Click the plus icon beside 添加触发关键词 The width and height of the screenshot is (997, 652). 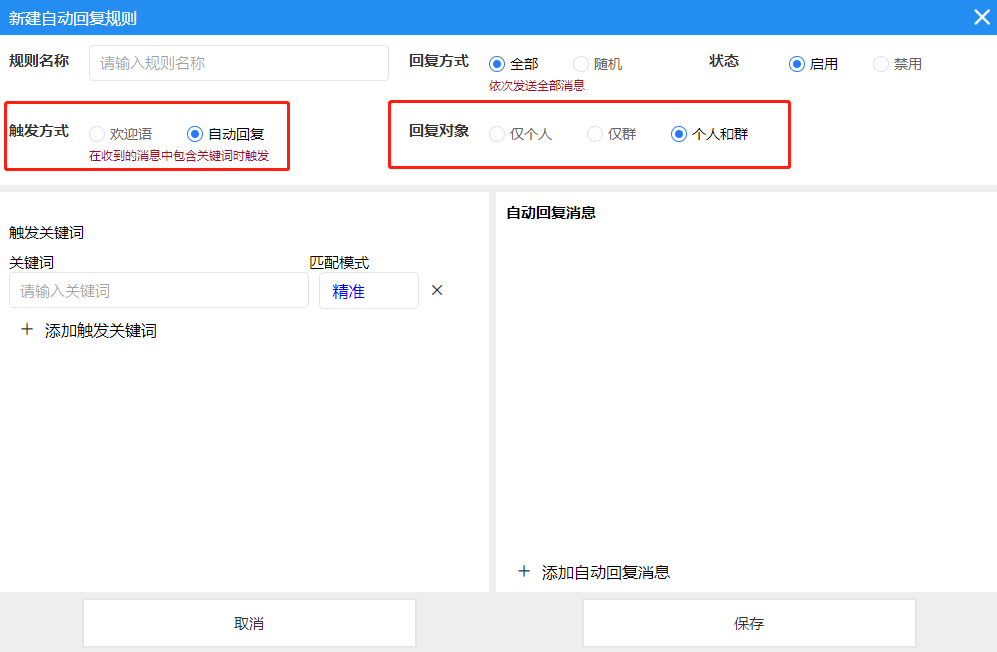tap(27, 329)
